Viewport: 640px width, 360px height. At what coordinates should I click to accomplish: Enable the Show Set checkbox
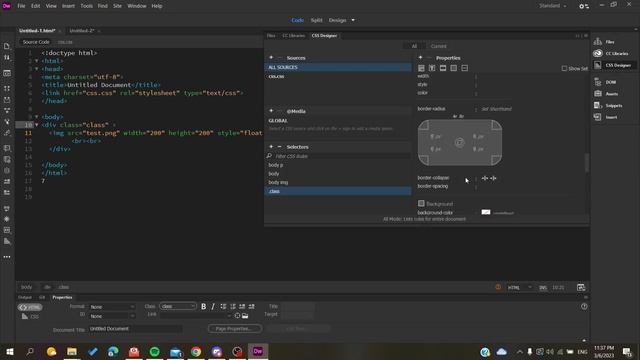564,69
